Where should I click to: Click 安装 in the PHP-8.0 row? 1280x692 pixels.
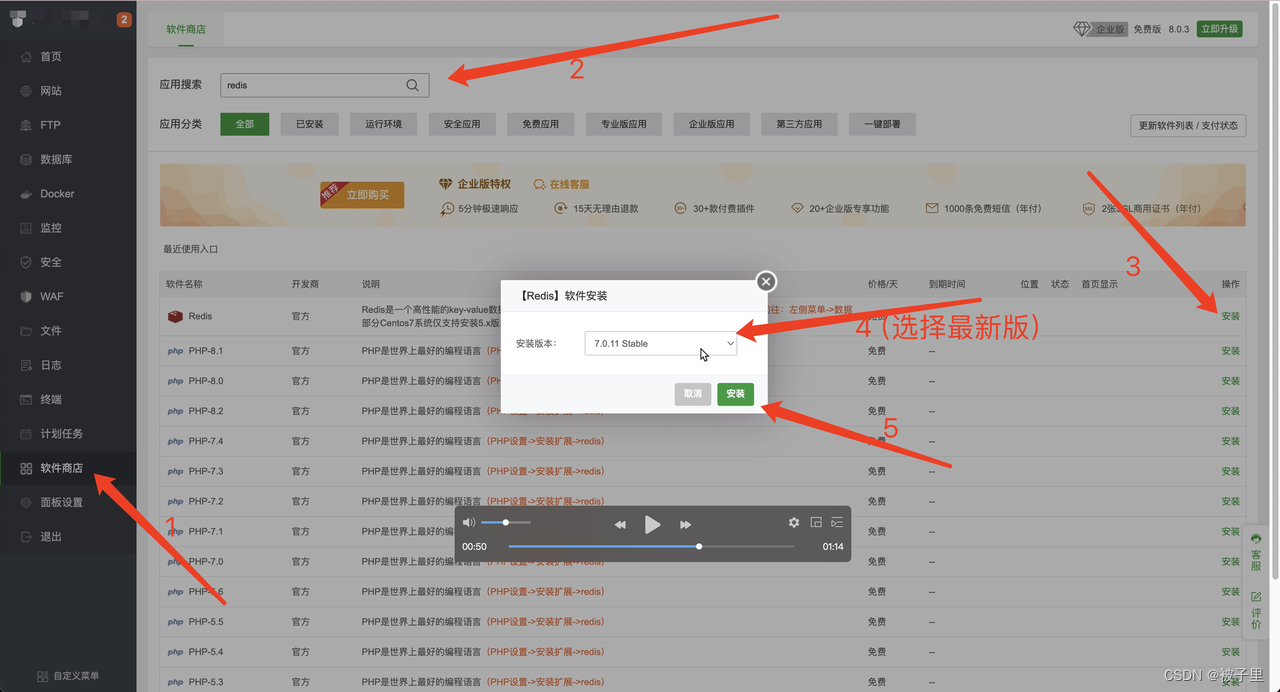click(1230, 381)
